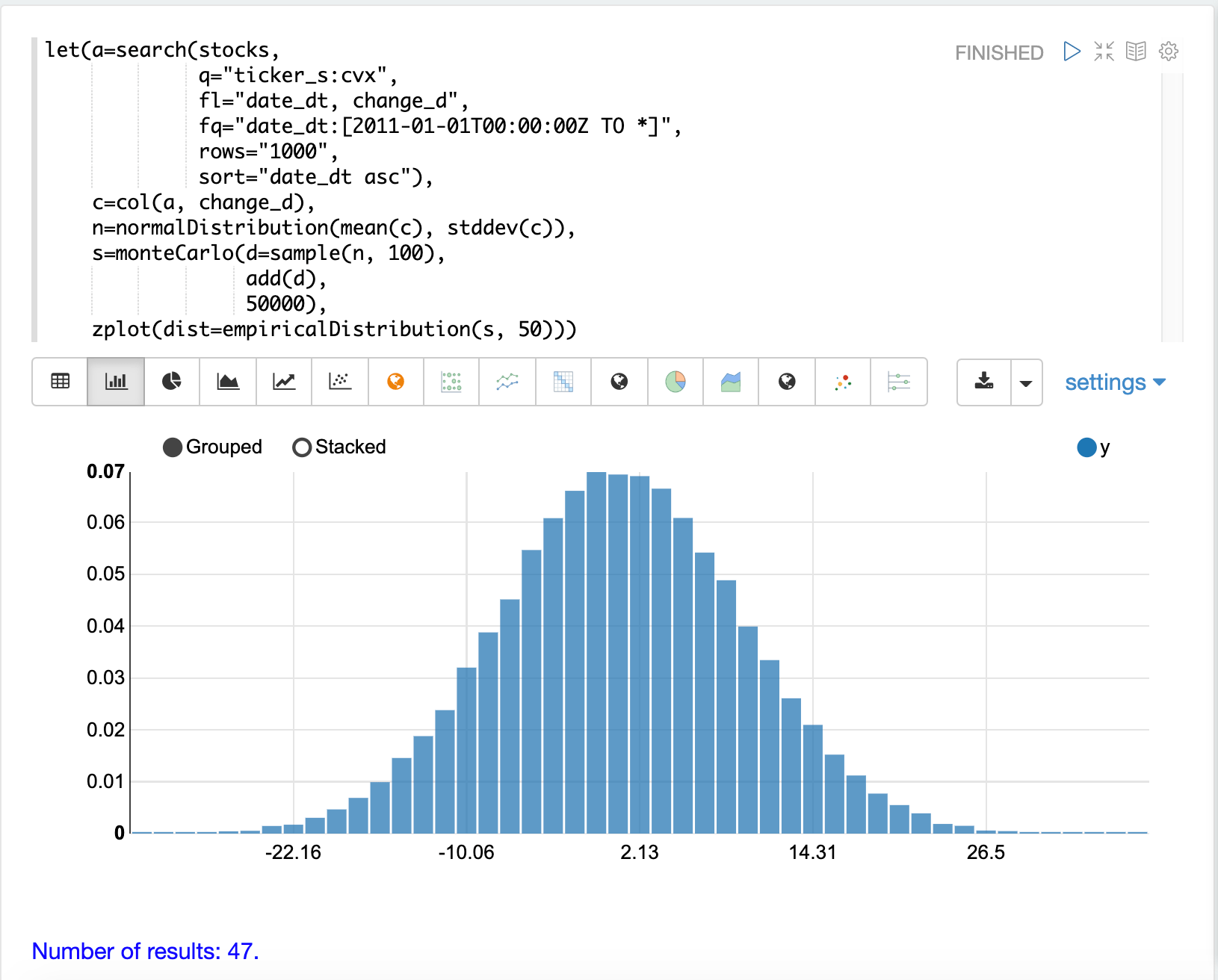Viewport: 1218px width, 980px height.
Task: Run the paragraph with the play icon
Action: (1072, 52)
